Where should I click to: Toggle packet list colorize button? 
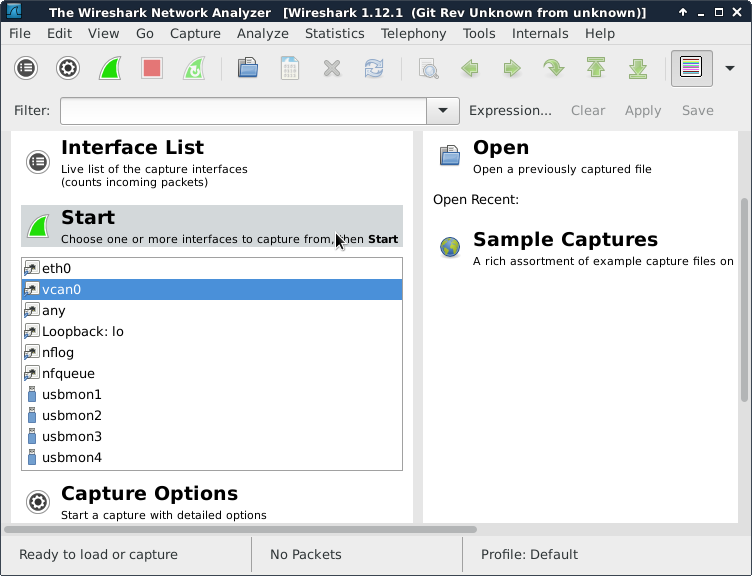[691, 68]
